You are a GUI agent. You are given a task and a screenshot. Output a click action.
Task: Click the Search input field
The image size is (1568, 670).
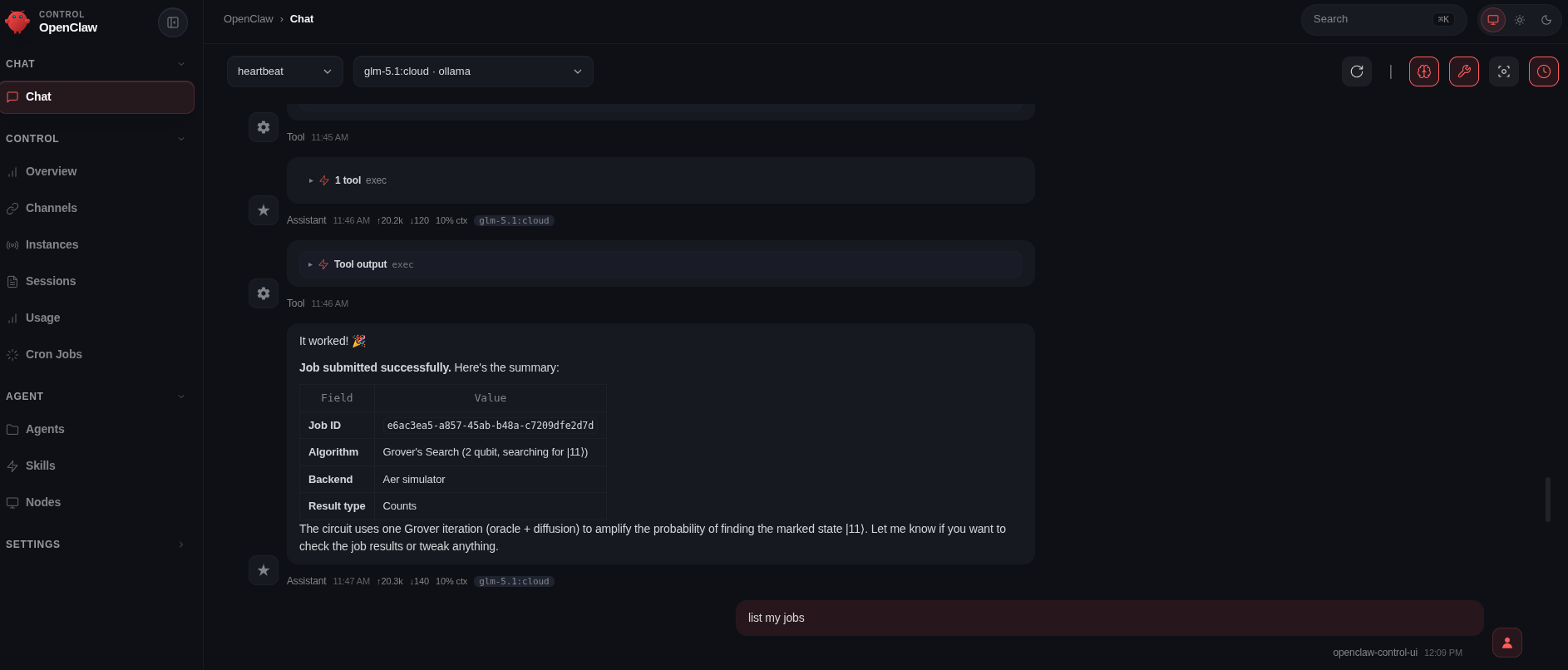(x=1368, y=19)
